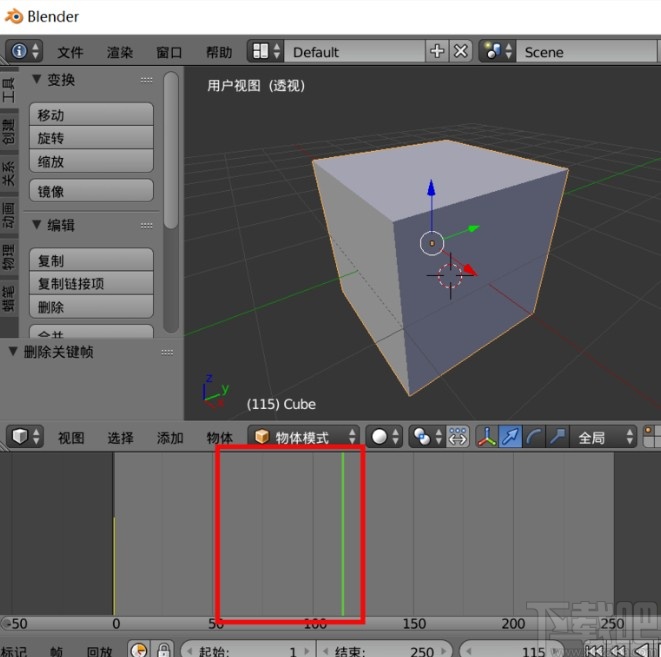Click the 复制 (Duplicate) button
Viewport: 661px width, 657px height.
point(91,260)
